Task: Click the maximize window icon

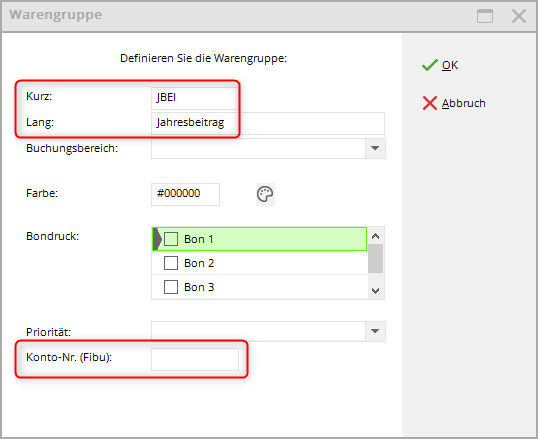Action: click(485, 16)
